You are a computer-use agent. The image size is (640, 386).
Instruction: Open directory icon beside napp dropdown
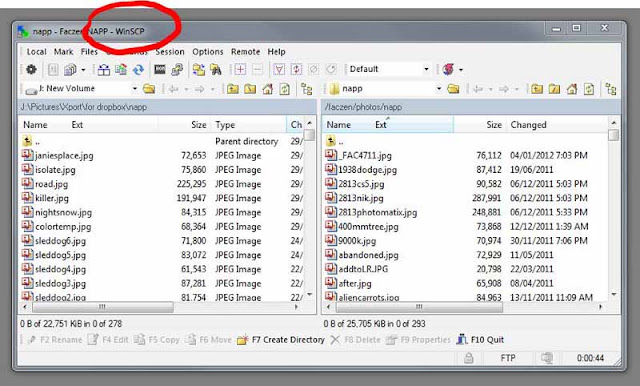(x=453, y=89)
